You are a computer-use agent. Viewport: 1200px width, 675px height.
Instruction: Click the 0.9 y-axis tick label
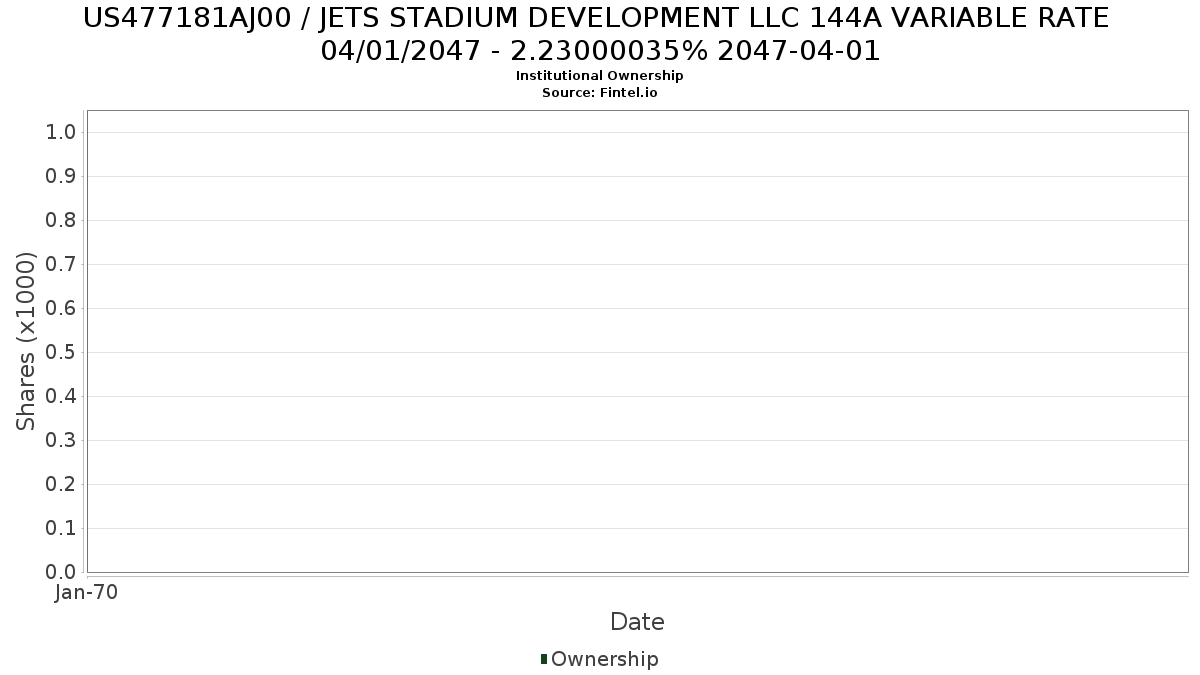point(61,176)
